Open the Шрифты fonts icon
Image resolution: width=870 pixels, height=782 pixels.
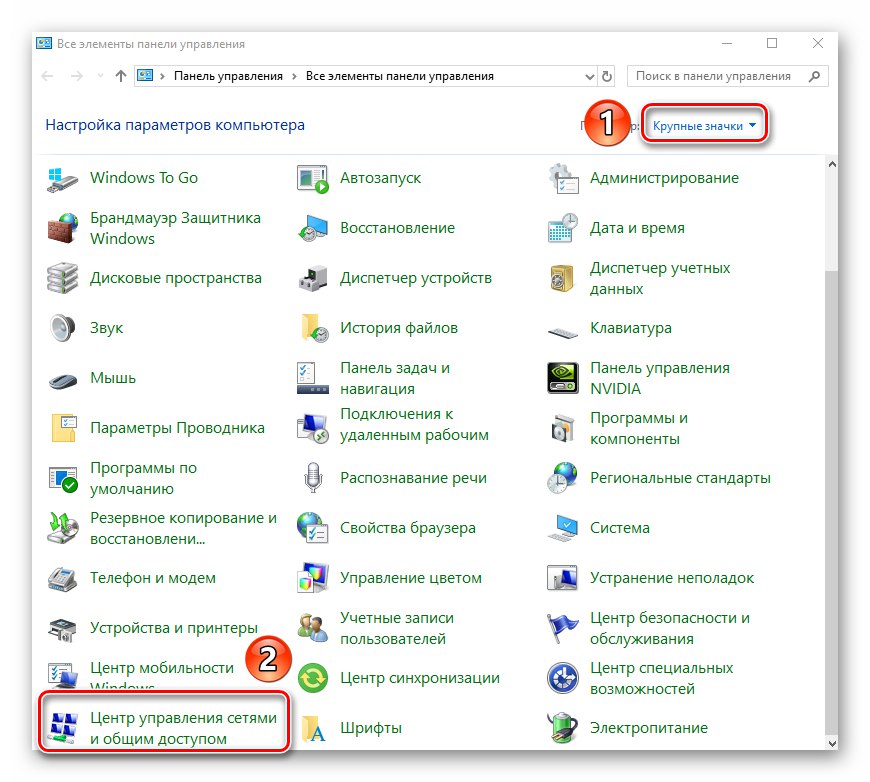(x=314, y=728)
